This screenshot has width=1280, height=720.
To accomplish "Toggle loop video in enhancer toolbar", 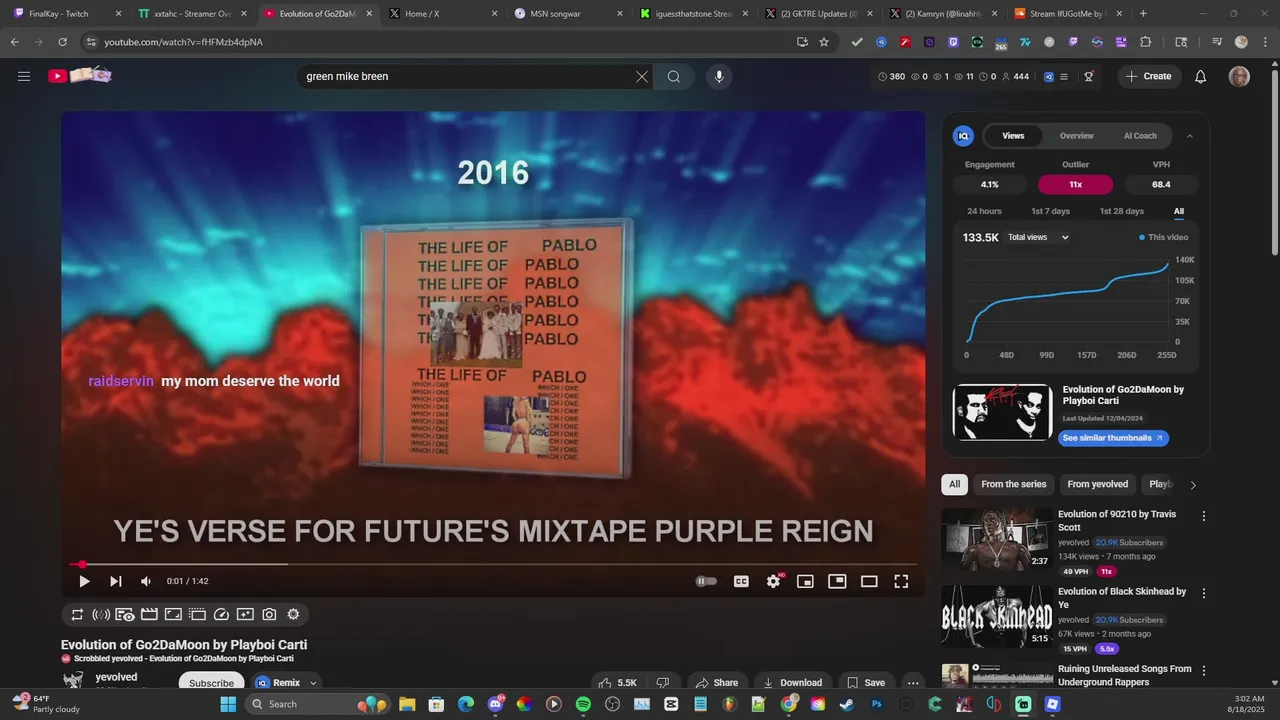I will pos(77,615).
